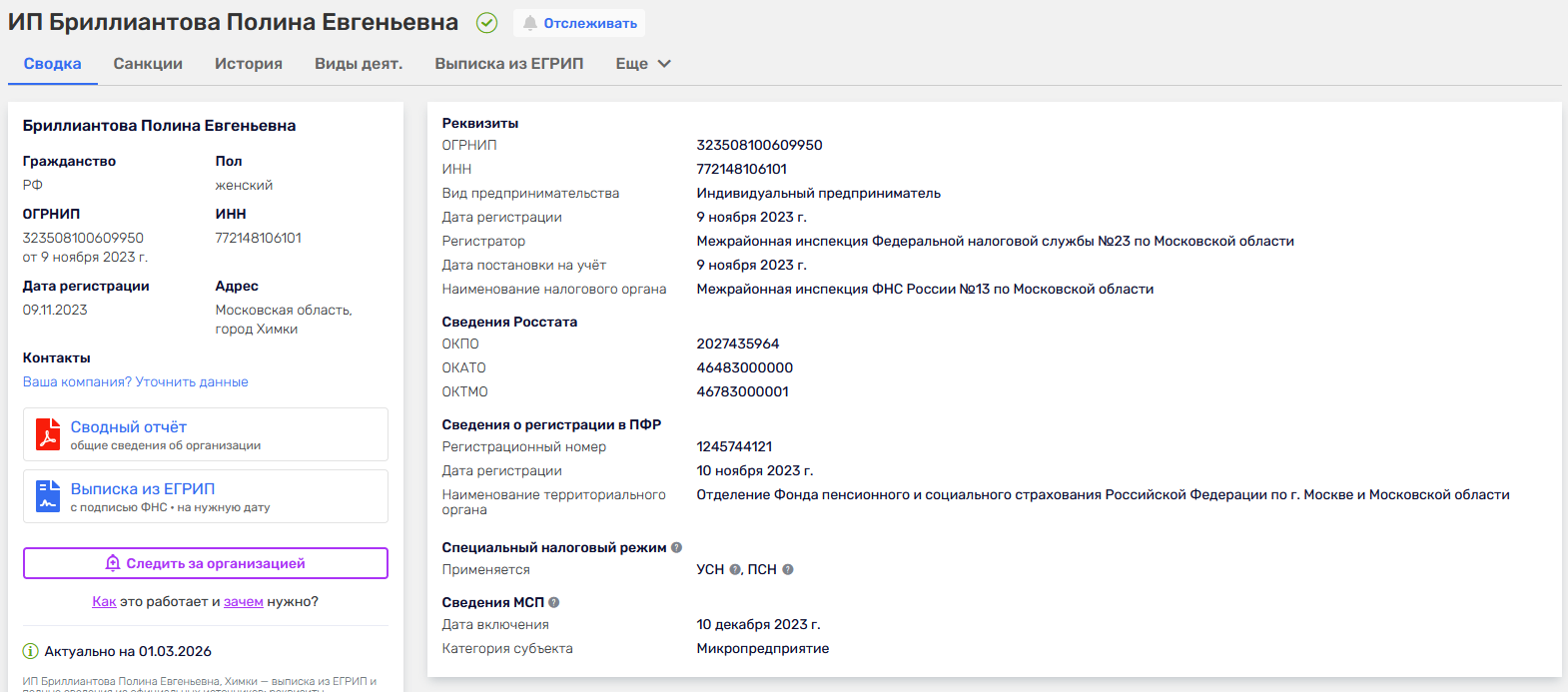Click the red PDF icon for Сводный отчёт
The height and width of the screenshot is (692, 1568).
pos(48,434)
